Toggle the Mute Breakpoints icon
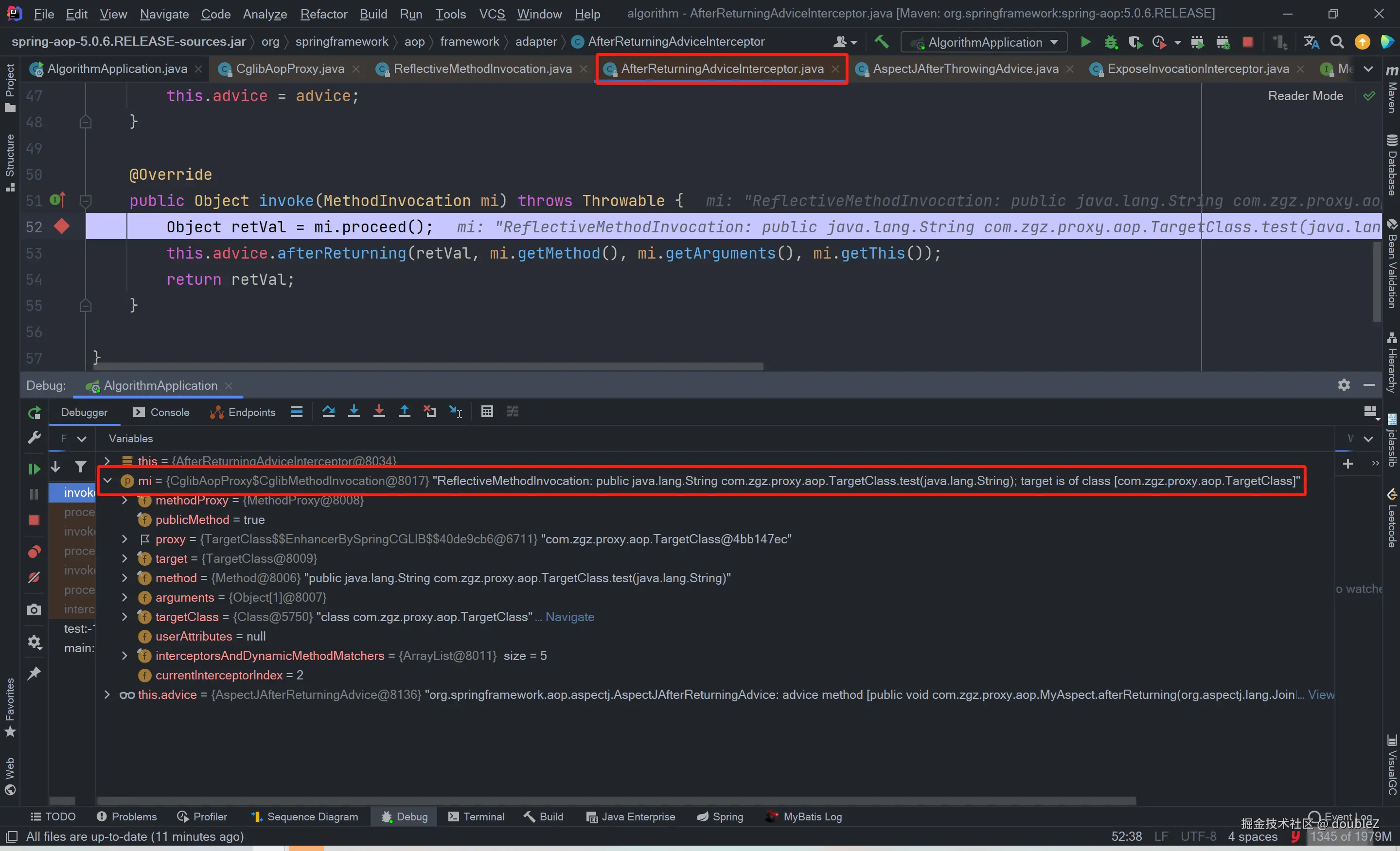Image resolution: width=1400 pixels, height=851 pixels. (34, 577)
